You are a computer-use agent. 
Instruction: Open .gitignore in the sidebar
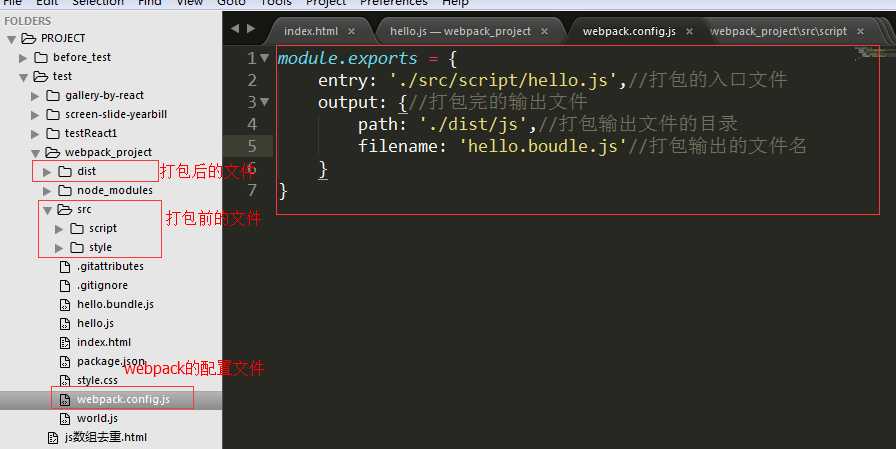(102, 285)
